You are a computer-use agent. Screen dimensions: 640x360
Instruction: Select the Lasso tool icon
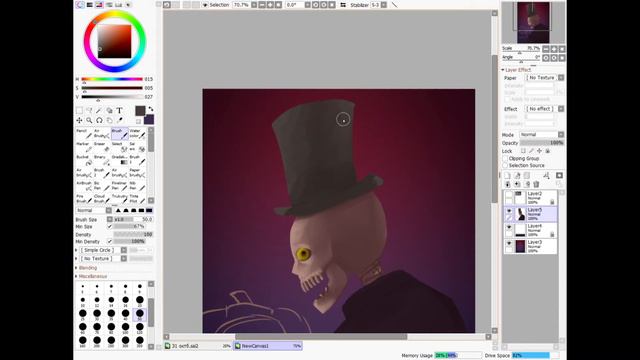click(89, 111)
